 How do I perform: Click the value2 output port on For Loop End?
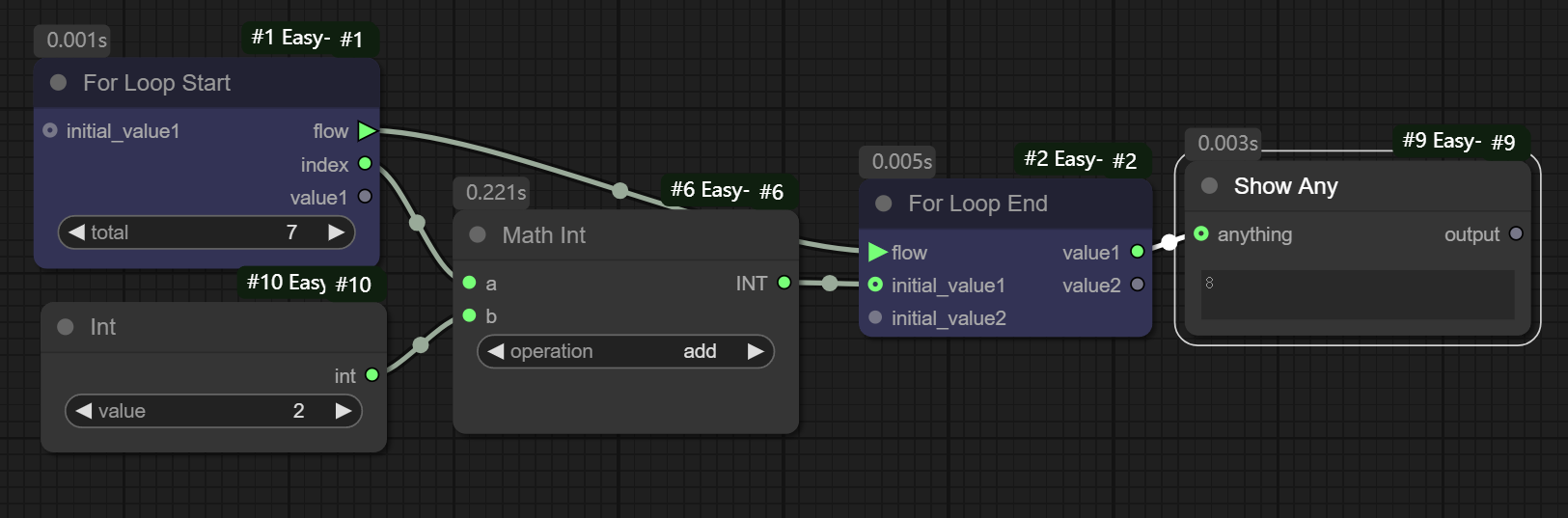pos(1138,285)
